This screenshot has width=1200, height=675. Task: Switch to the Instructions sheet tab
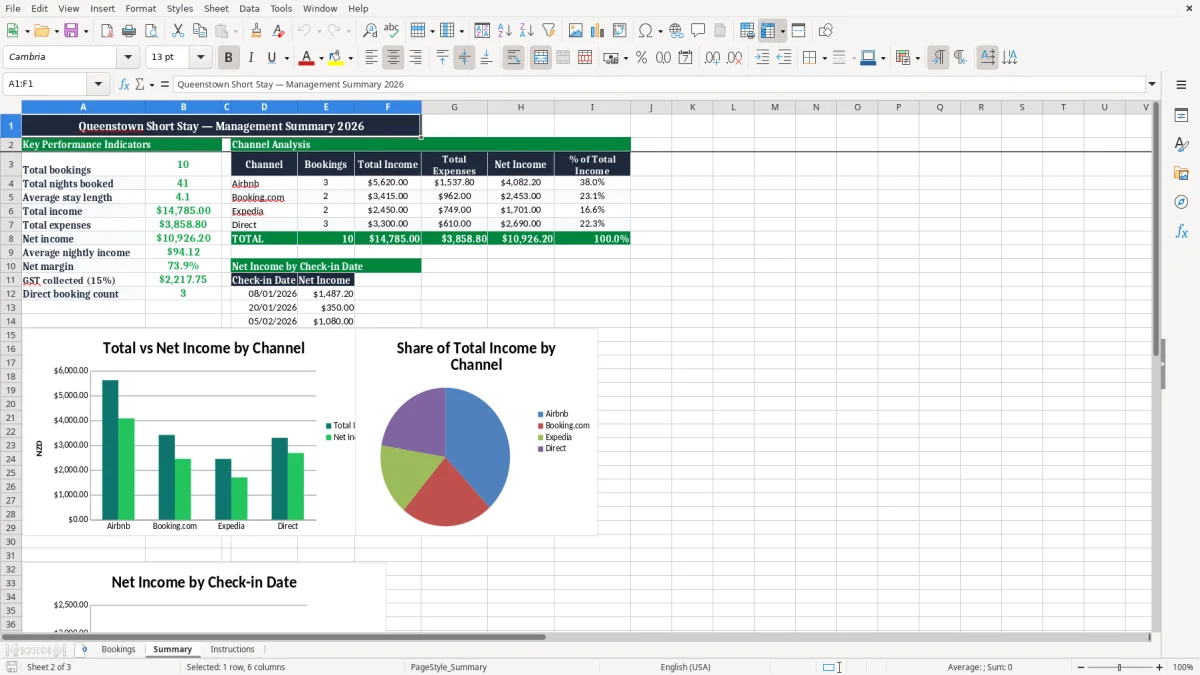[232, 650]
